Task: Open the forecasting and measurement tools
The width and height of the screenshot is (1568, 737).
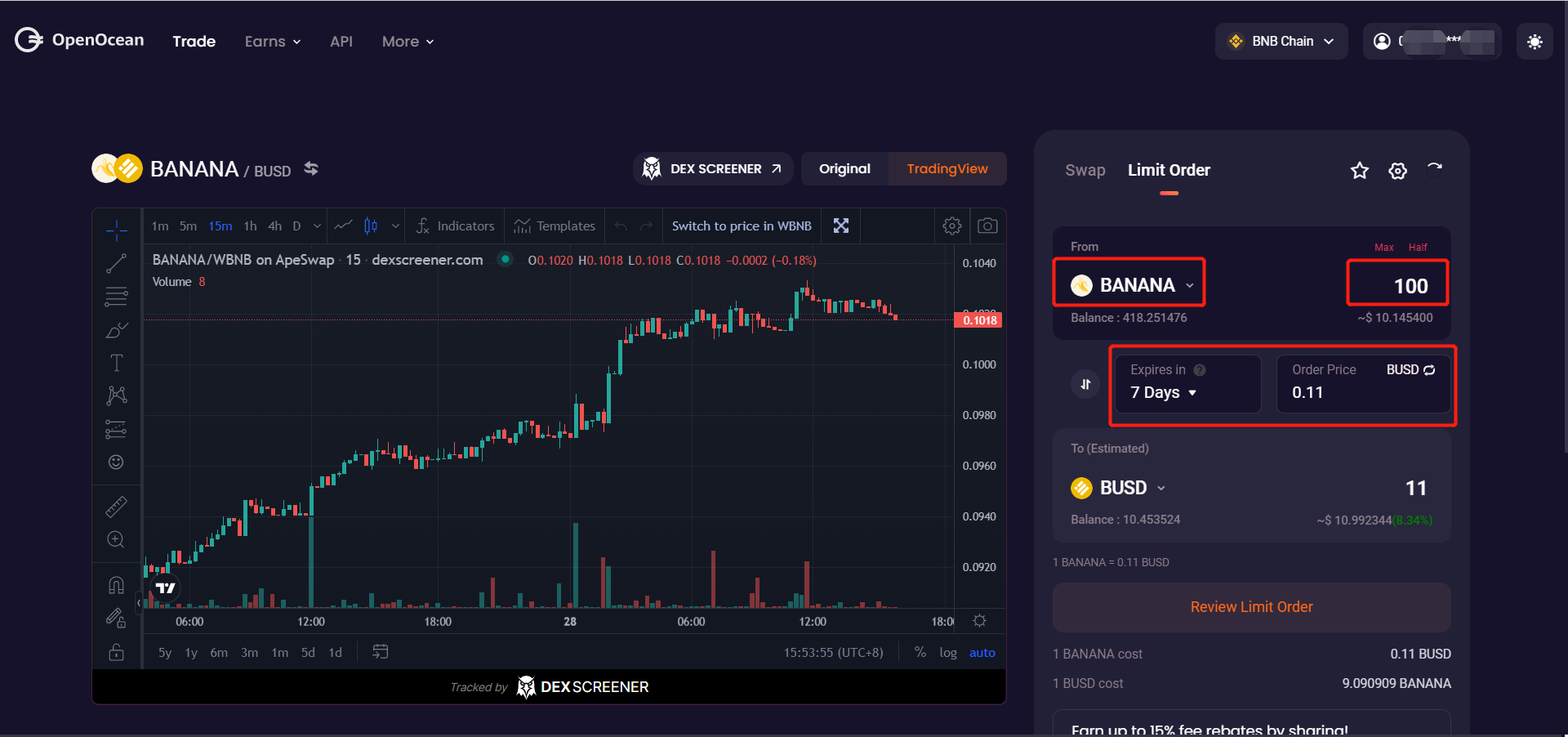Action: 116,429
